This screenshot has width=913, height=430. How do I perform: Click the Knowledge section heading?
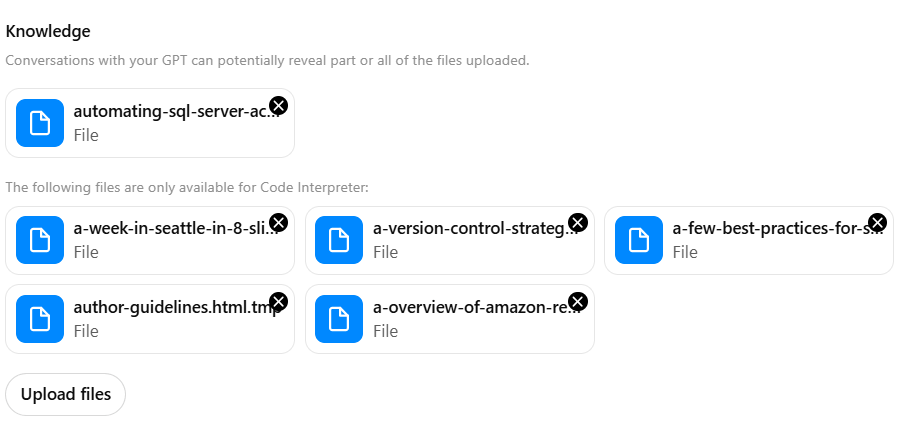pyautogui.click(x=47, y=31)
